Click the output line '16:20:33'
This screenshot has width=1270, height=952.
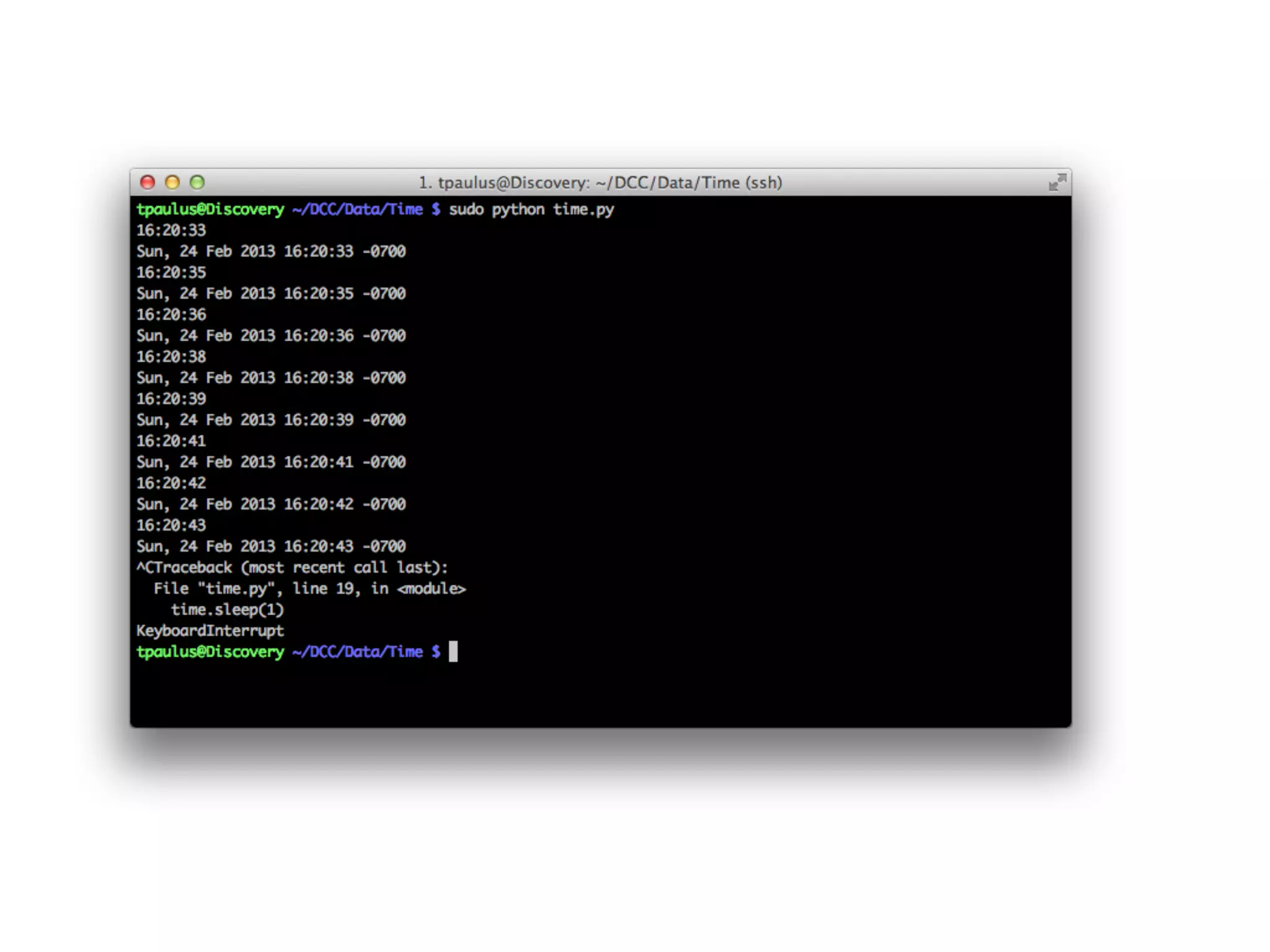pos(171,231)
